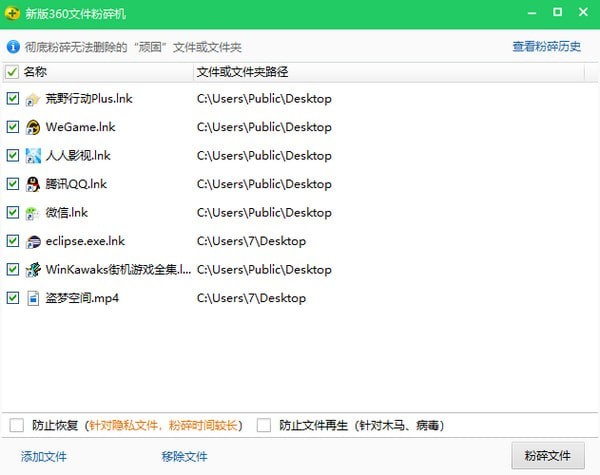Click the 荒野行动Plus.lnk shortcut icon
Screen dimensions: 600x475
pyautogui.click(x=33, y=99)
